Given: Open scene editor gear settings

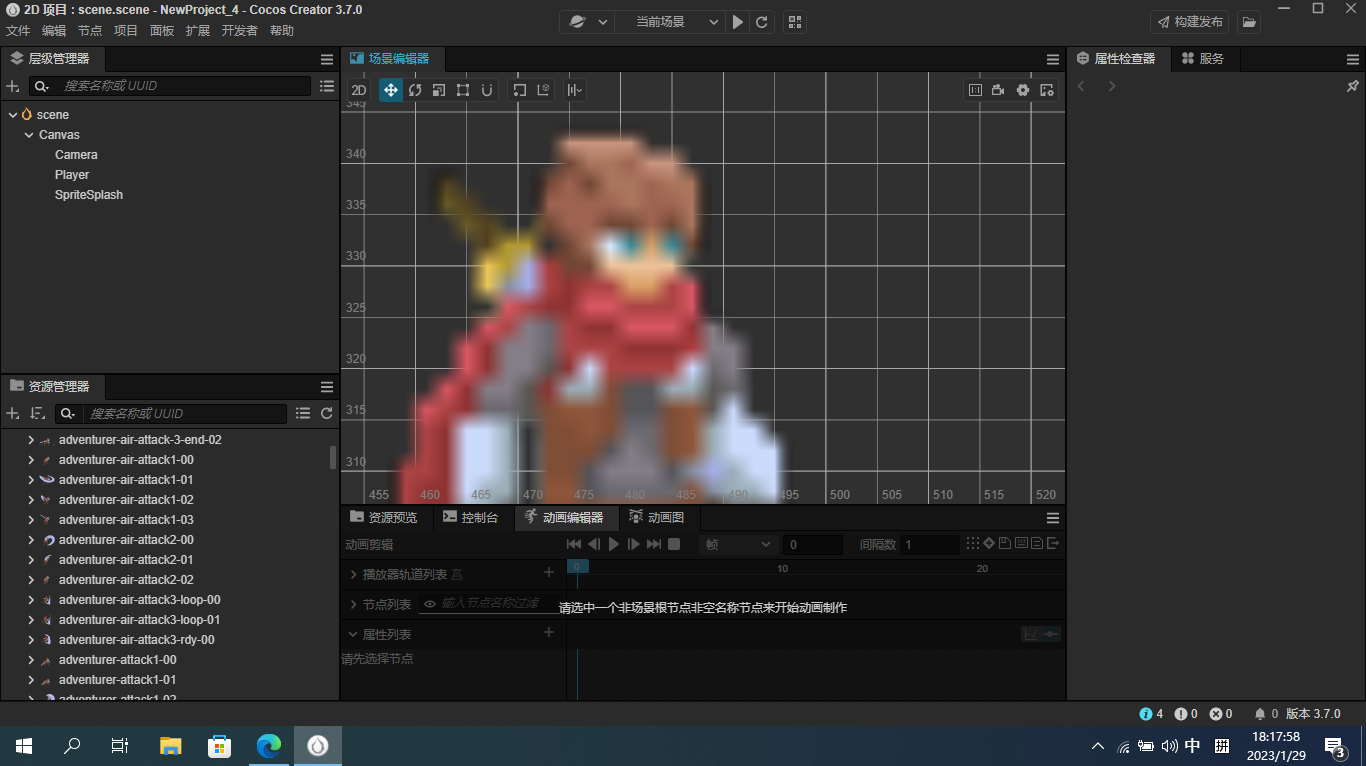Looking at the screenshot, I should [1023, 90].
